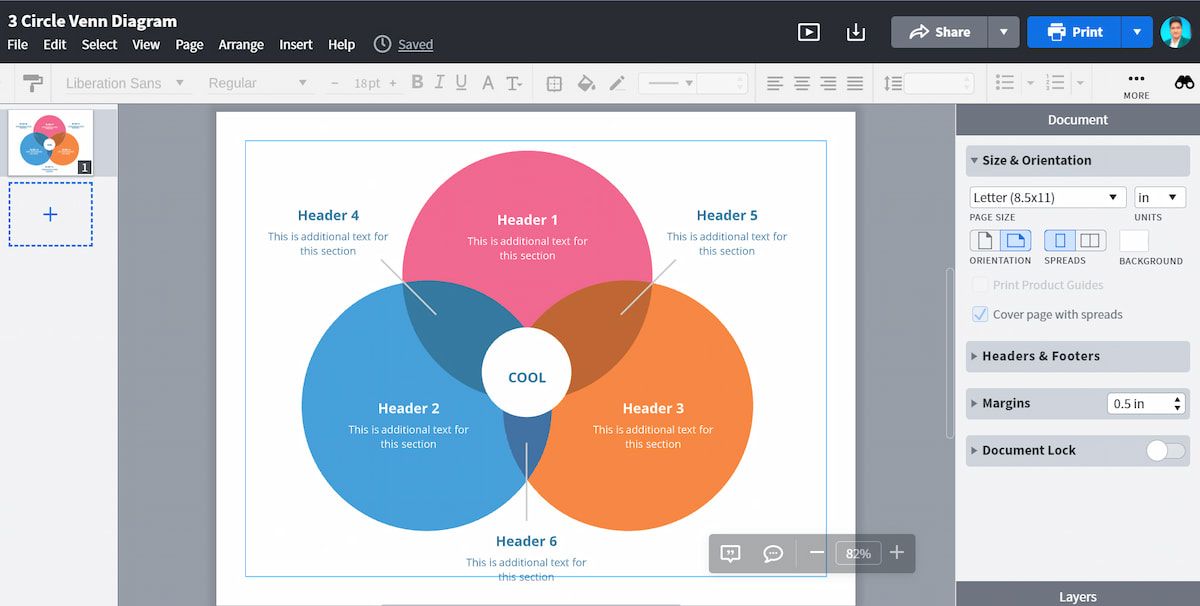
Task: Click the Print button
Action: [x=1074, y=32]
